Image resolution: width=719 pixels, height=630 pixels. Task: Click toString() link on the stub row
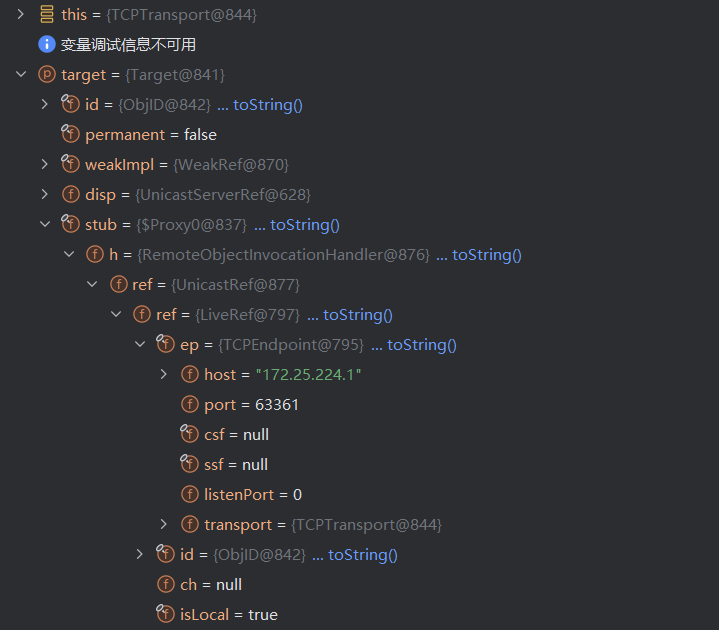tap(304, 224)
